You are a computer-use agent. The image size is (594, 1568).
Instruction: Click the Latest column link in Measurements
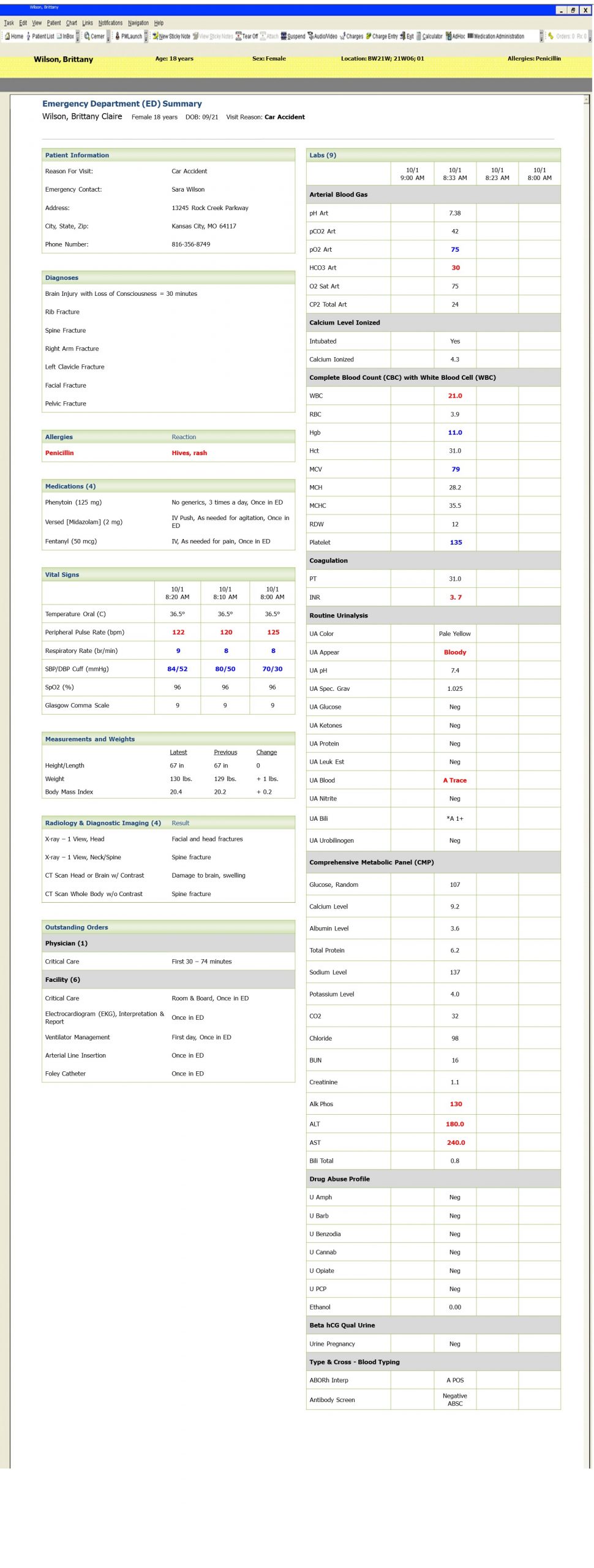click(x=178, y=752)
